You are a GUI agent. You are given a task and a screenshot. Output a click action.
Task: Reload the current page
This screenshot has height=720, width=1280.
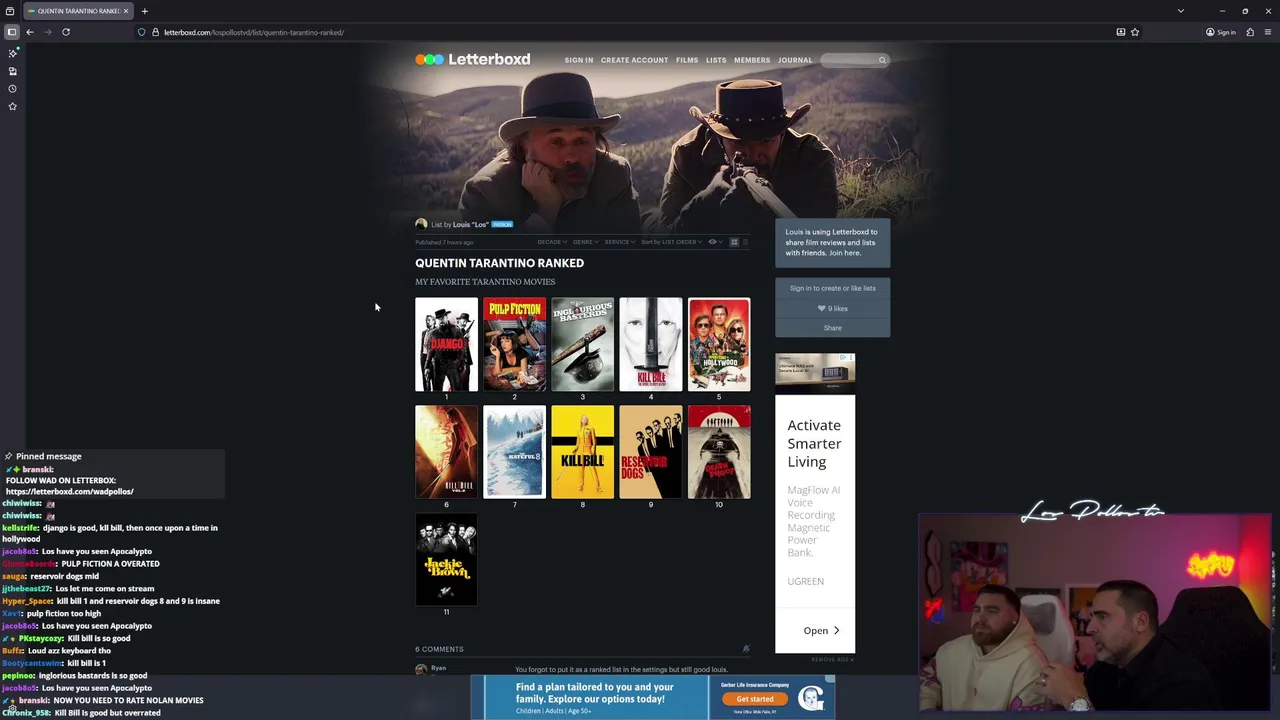click(66, 32)
